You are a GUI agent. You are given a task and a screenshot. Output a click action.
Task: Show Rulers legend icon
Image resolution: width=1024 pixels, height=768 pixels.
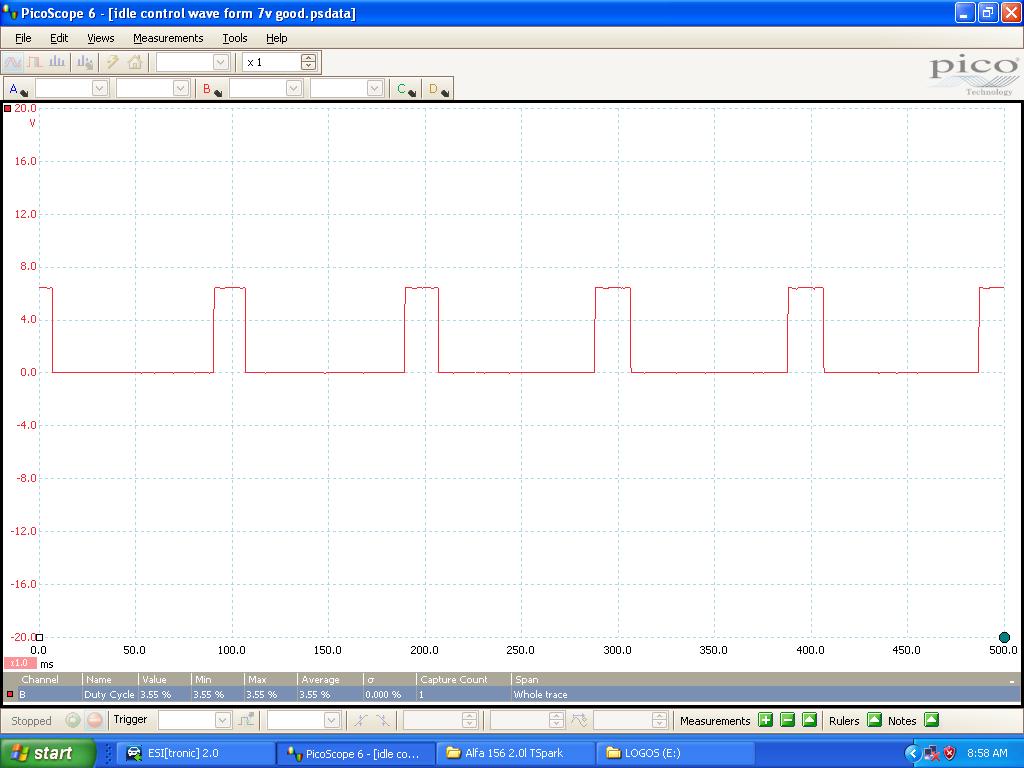point(874,720)
